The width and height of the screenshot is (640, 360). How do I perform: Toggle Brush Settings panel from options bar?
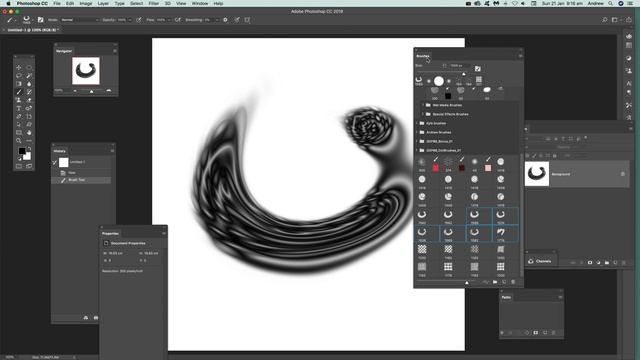pos(40,20)
